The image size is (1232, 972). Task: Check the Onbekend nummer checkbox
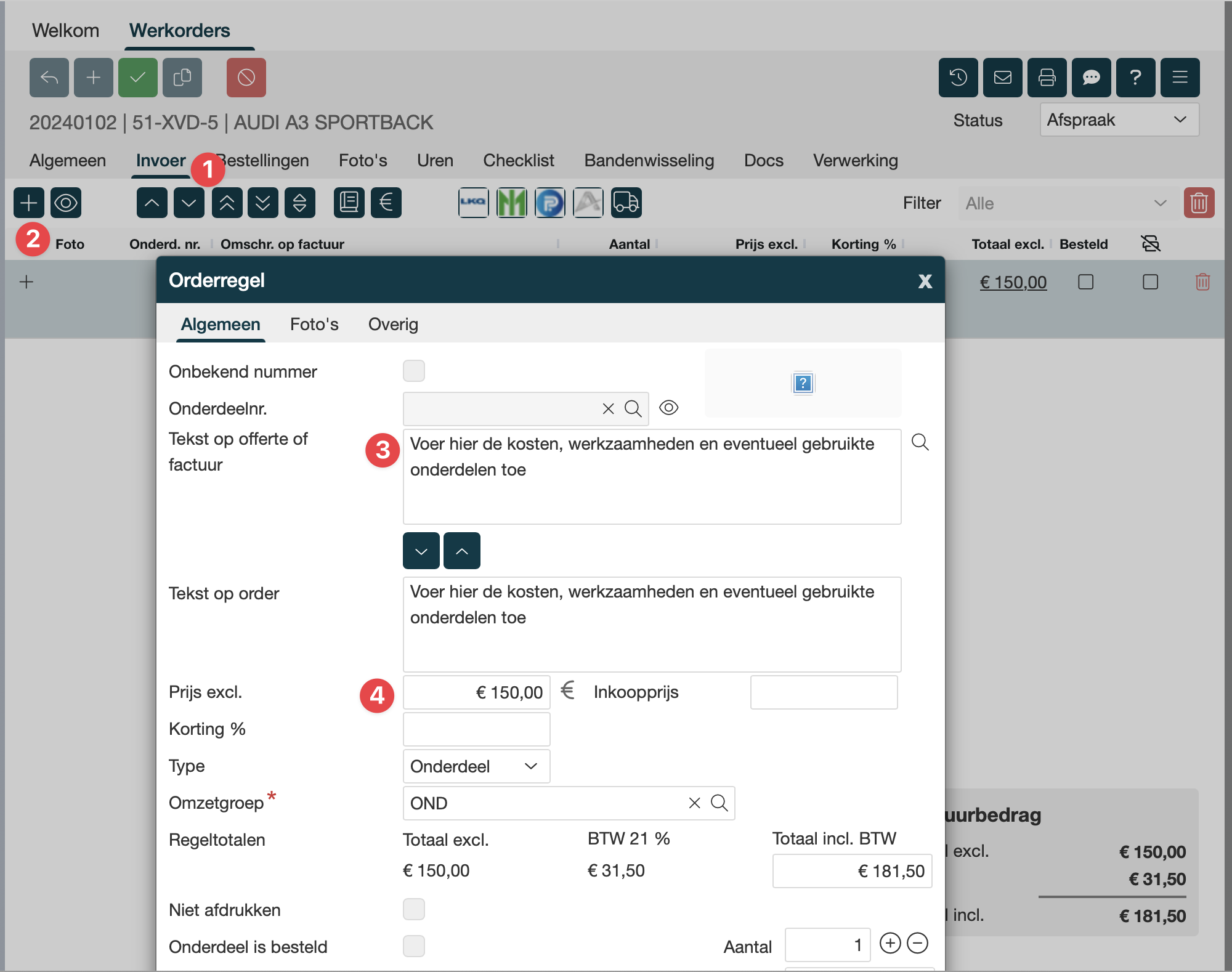413,371
